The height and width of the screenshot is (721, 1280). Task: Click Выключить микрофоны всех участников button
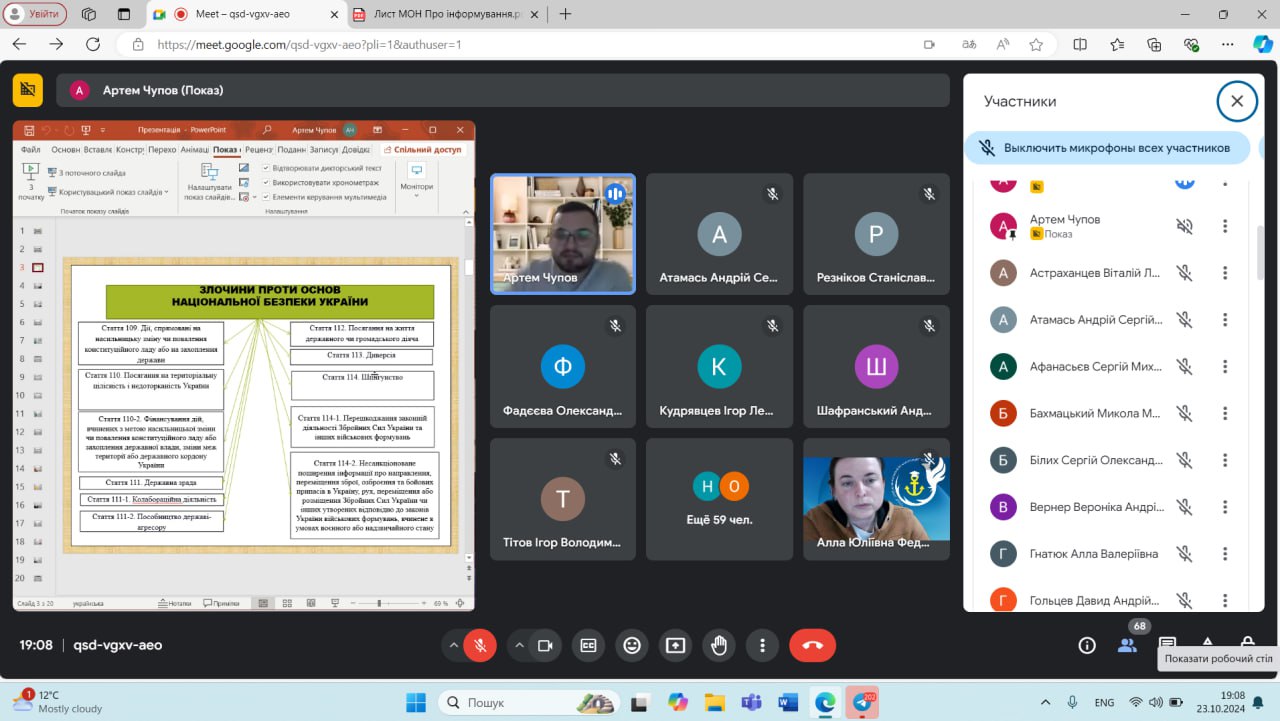click(1107, 148)
